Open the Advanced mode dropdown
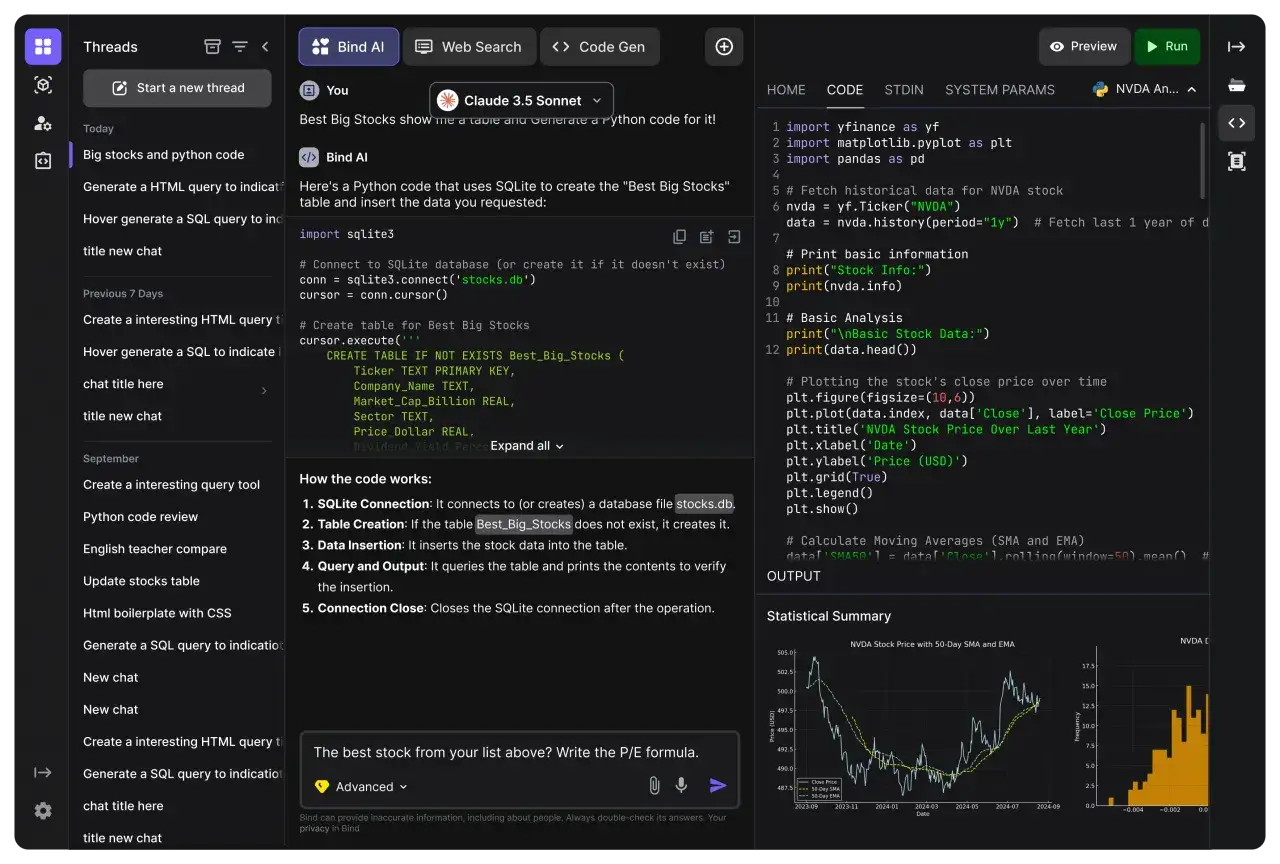 tap(362, 787)
